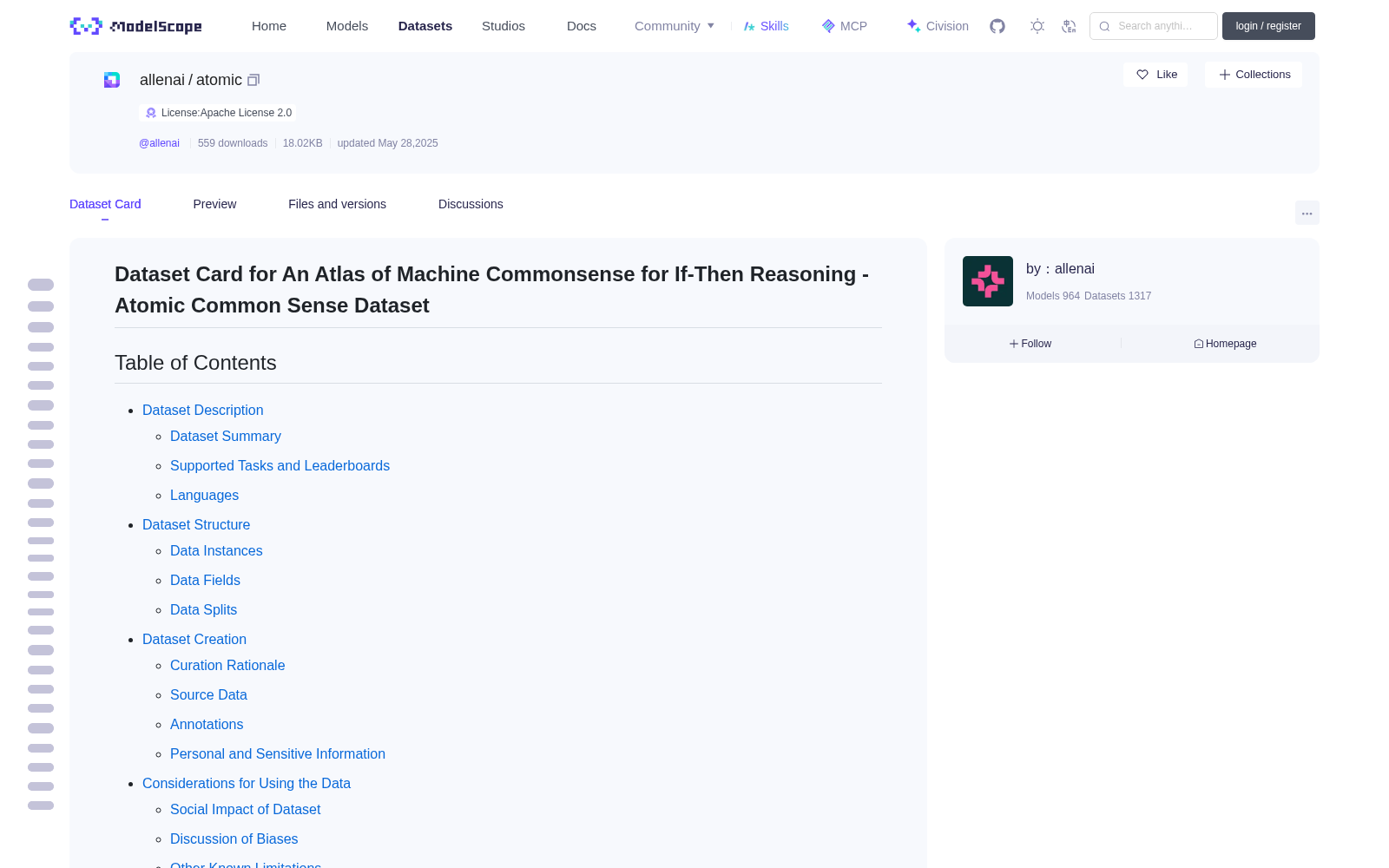Click the Datasets 1317 count text
The image size is (1389, 868).
coord(1118,296)
